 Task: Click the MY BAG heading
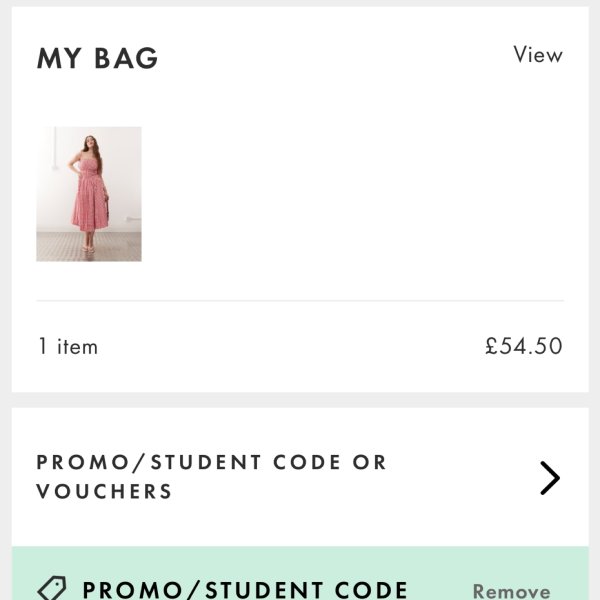click(97, 59)
